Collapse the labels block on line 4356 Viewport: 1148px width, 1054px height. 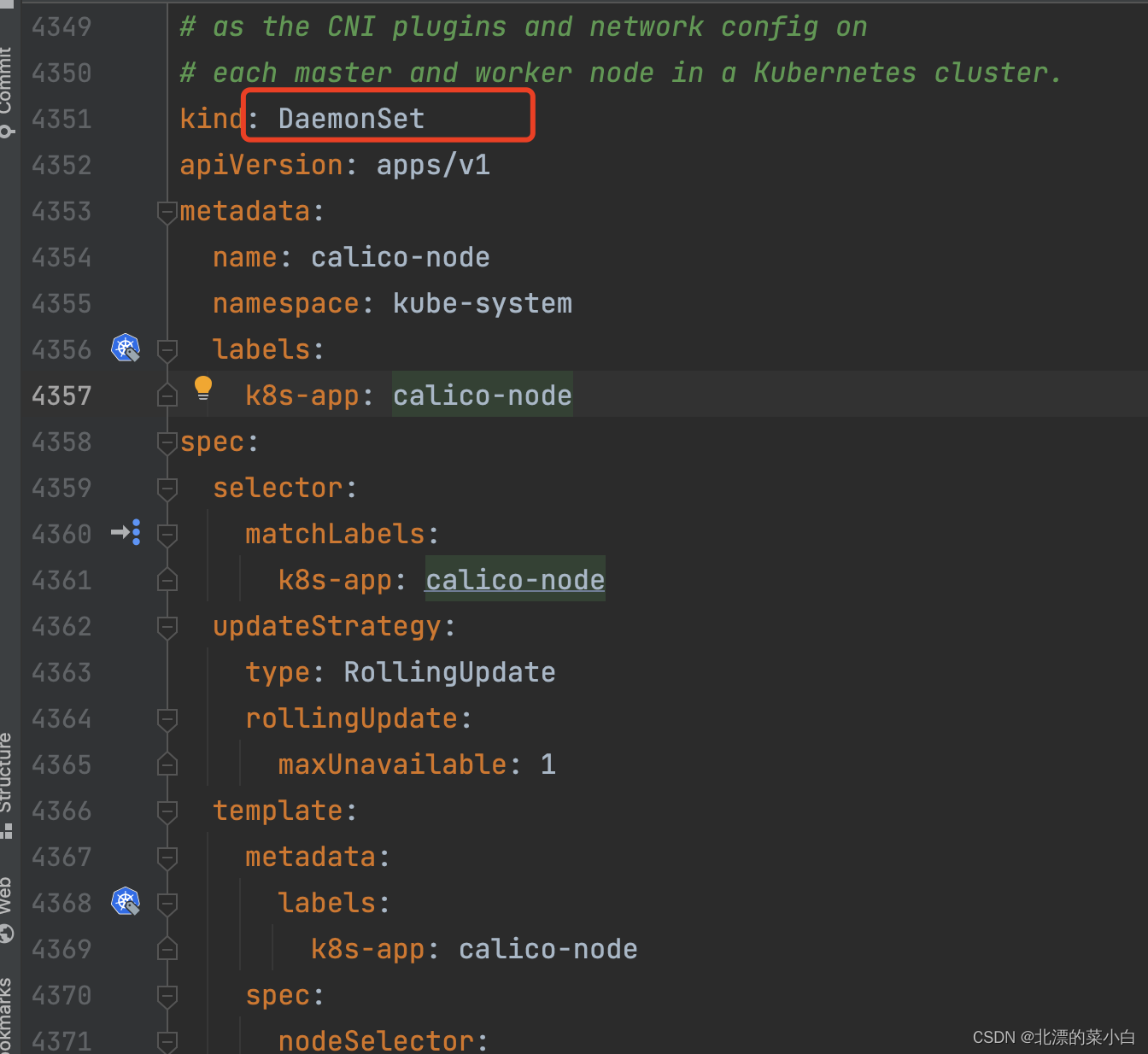pyautogui.click(x=167, y=350)
